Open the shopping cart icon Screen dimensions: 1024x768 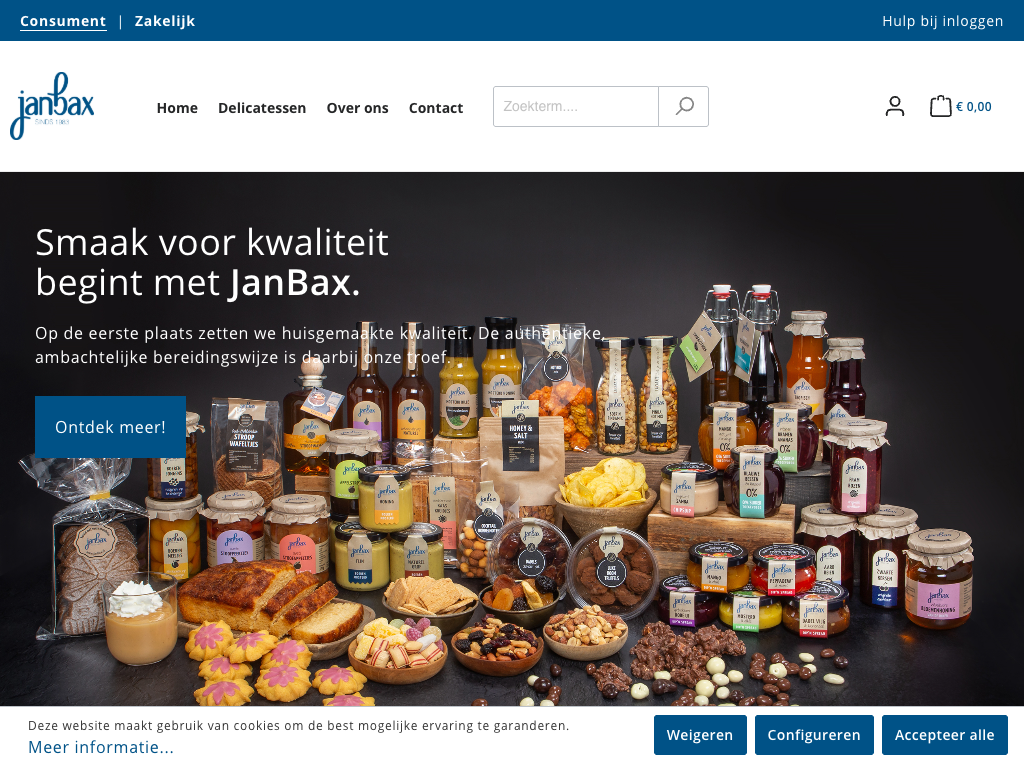[940, 106]
